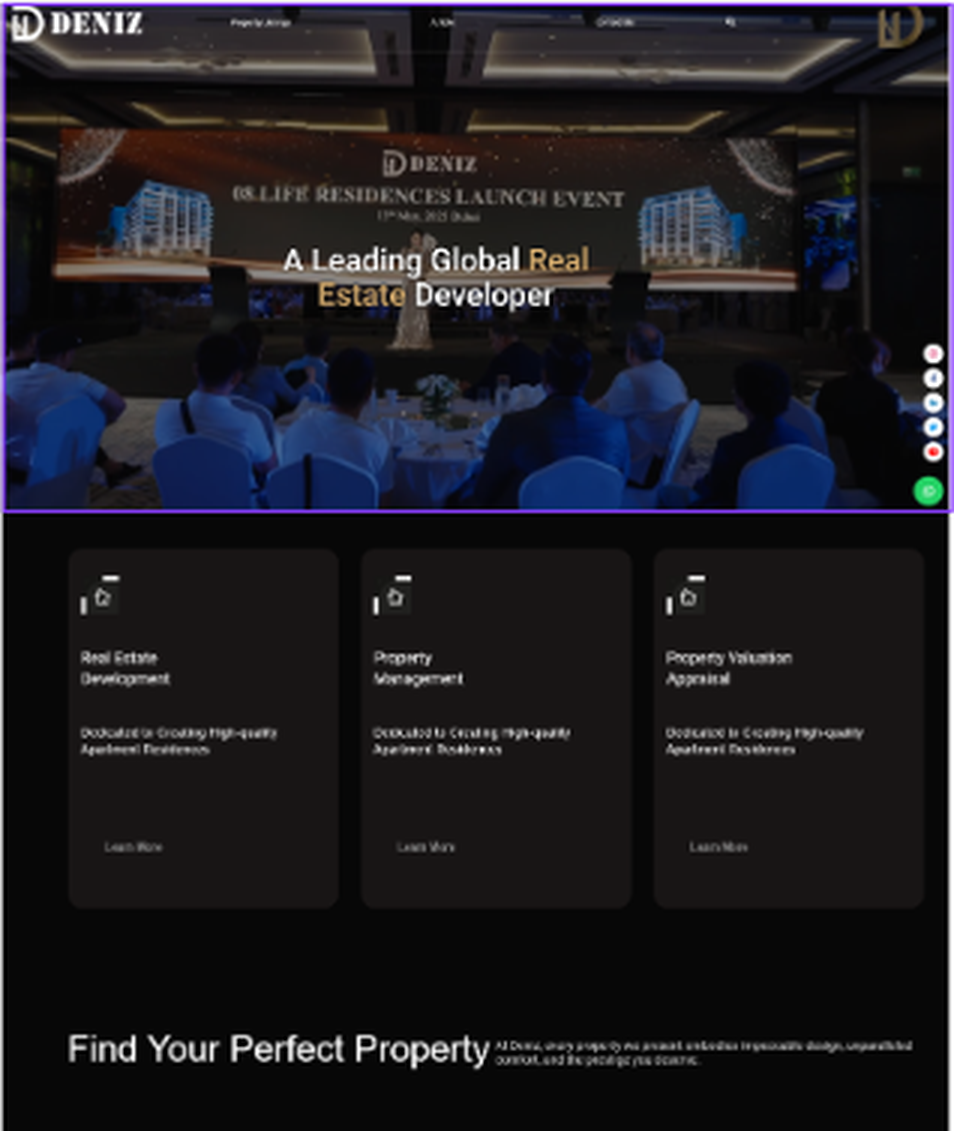Click the paragraph beside Find Your Perfect Property
This screenshot has width=954, height=1131.
pos(704,1052)
